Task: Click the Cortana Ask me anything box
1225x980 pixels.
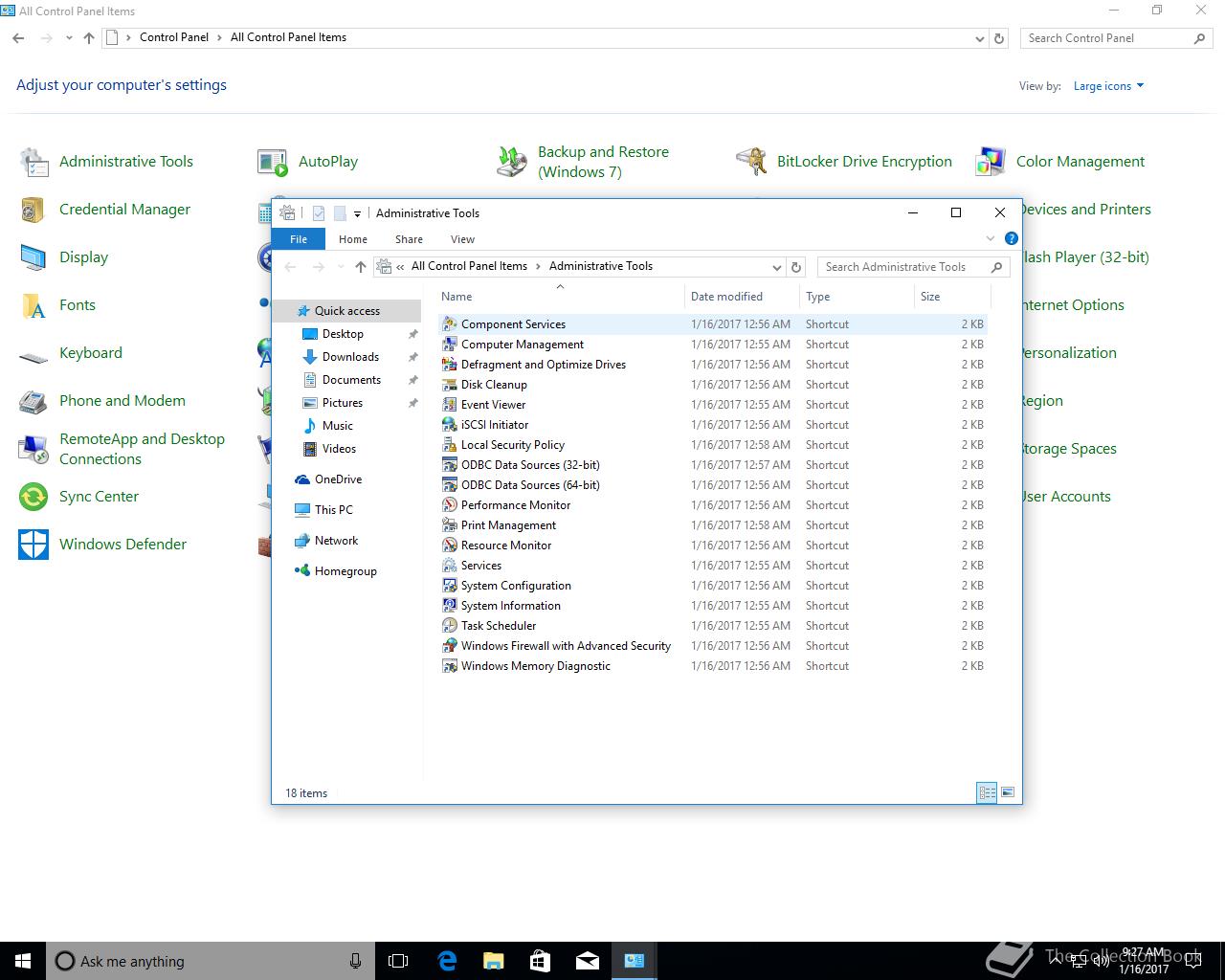Action: [211, 961]
